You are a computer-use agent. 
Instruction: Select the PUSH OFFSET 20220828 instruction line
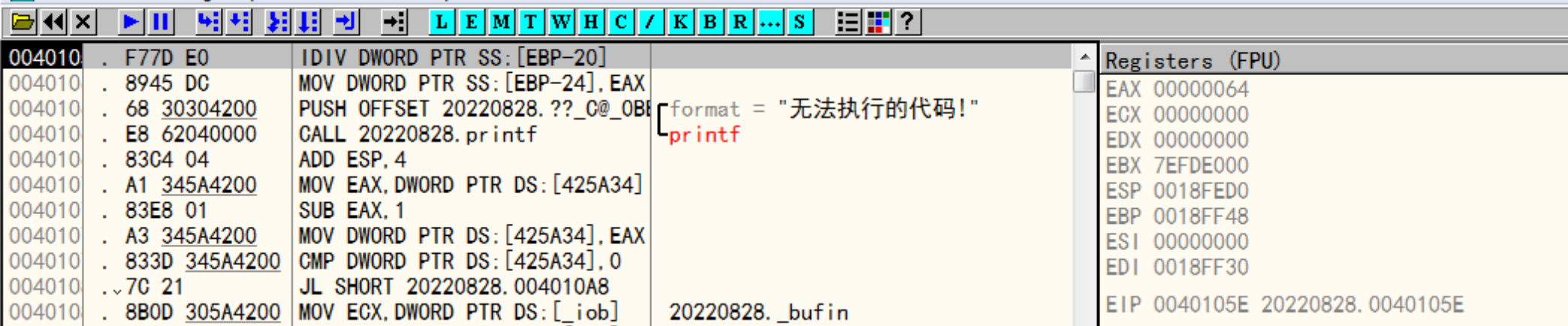tap(473, 108)
